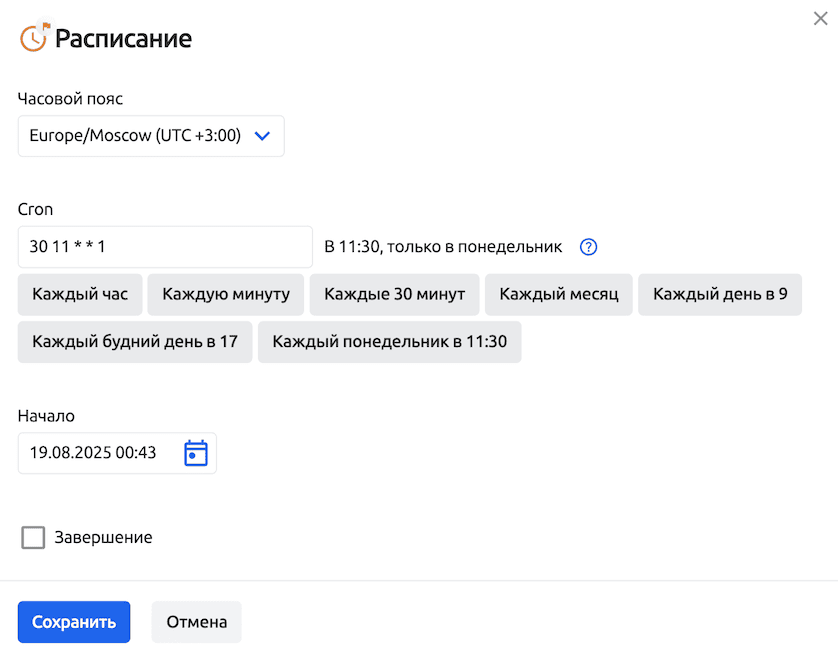Viewport: 838px width, 656px height.
Task: Close the schedule dialog with the X
Action: (820, 18)
